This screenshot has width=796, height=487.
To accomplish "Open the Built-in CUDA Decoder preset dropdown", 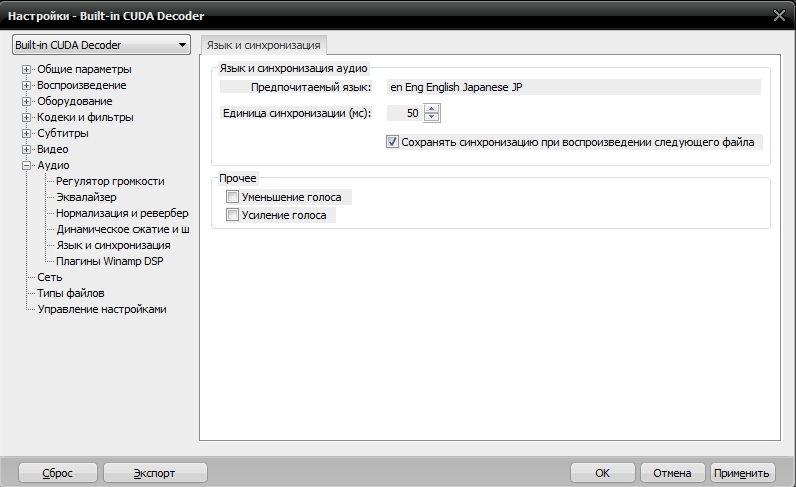I will click(x=101, y=45).
